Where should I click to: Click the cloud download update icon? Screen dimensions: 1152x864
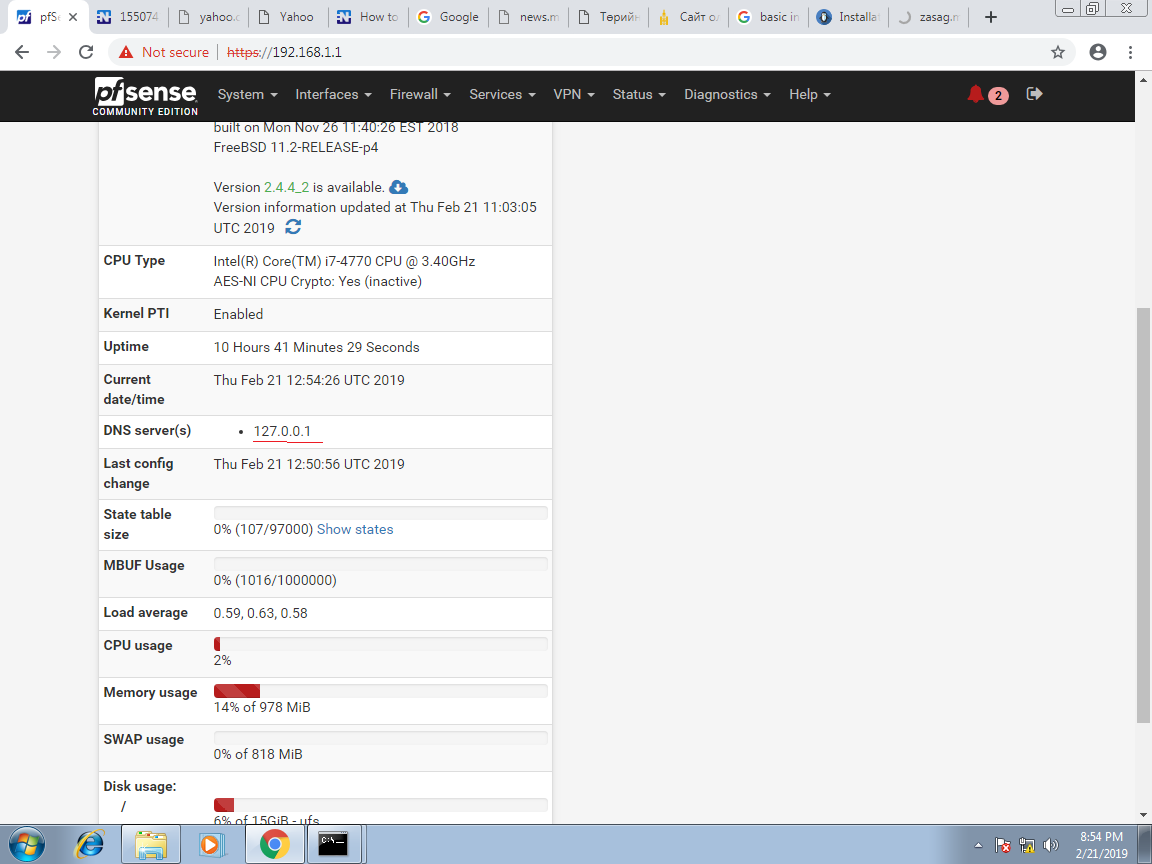[398, 187]
